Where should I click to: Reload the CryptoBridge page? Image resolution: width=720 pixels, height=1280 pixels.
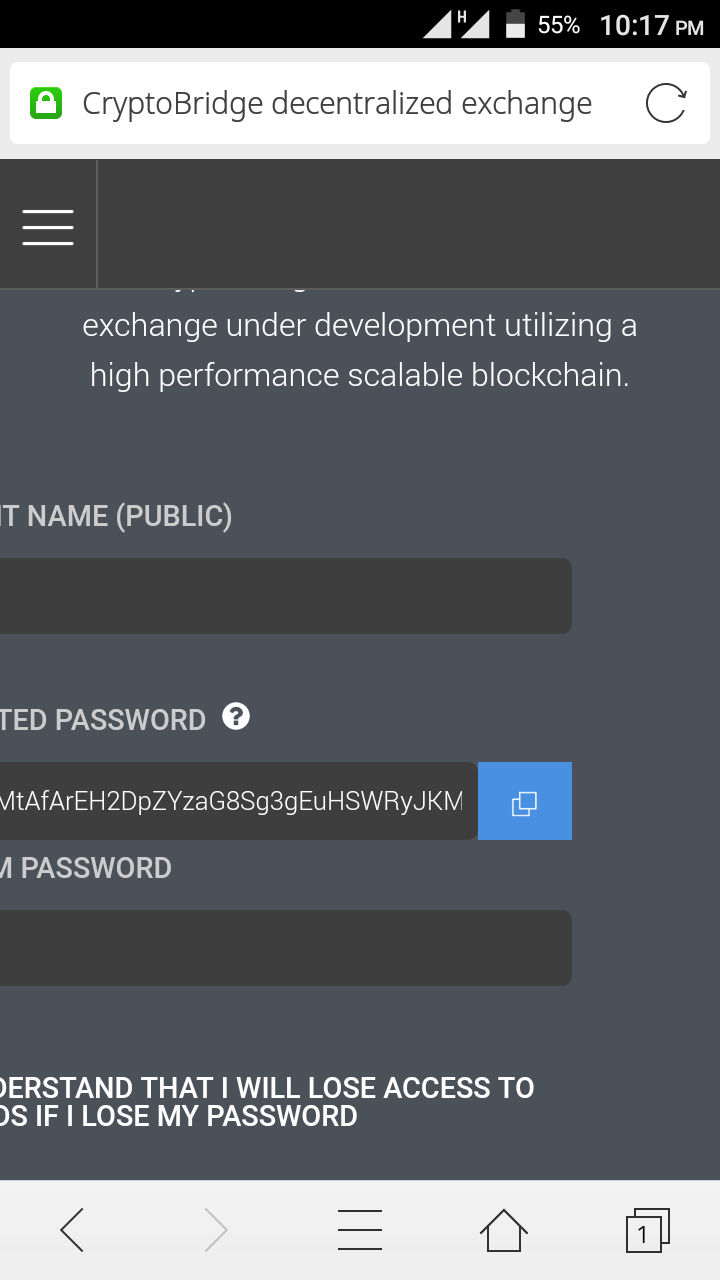(x=666, y=103)
